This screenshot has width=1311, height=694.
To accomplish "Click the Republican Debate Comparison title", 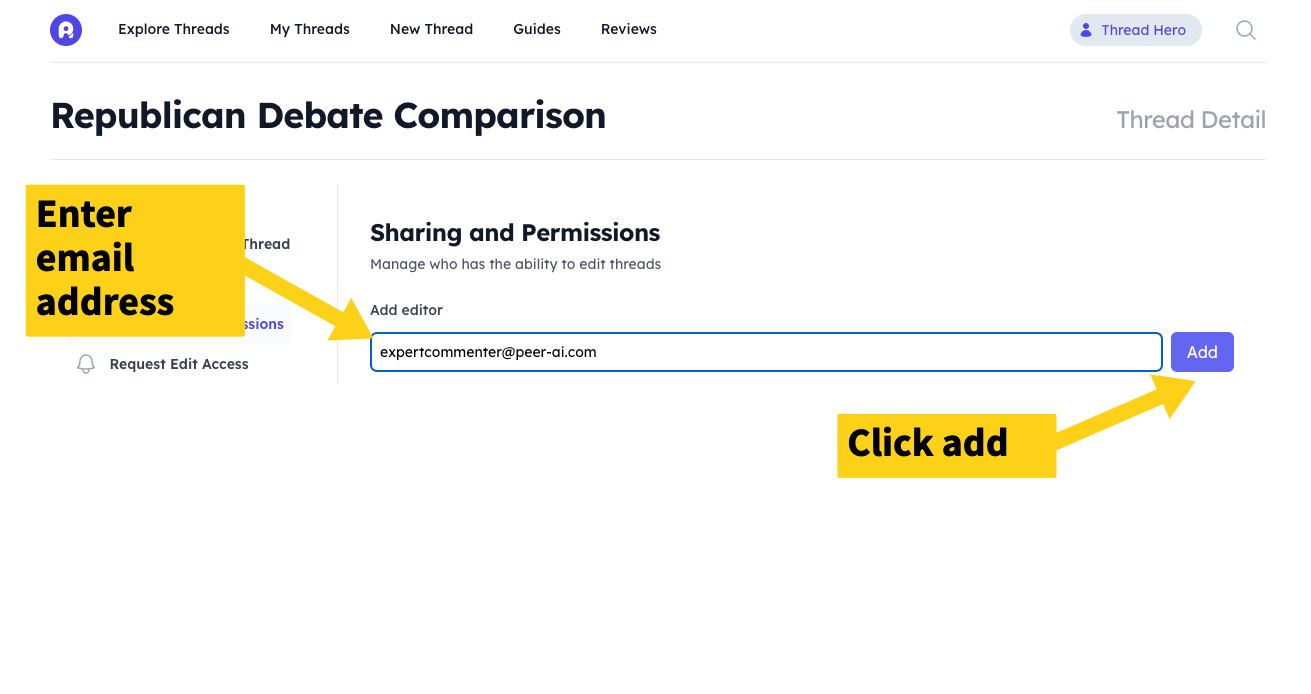I will (328, 116).
